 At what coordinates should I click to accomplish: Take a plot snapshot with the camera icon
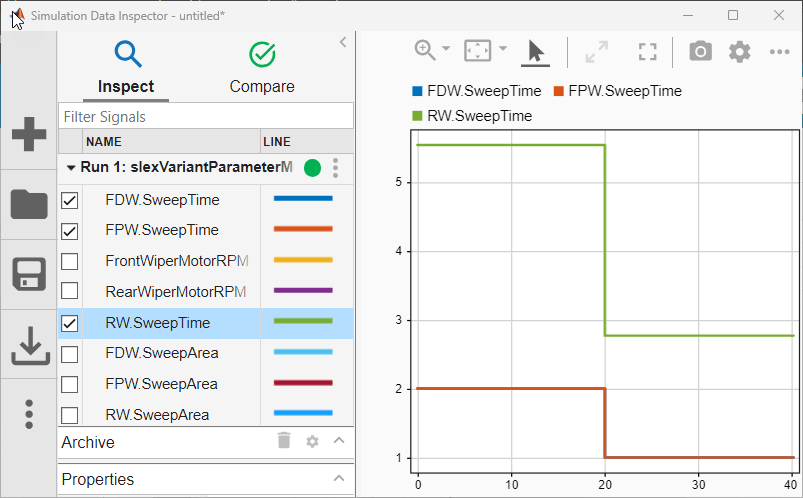[x=700, y=51]
